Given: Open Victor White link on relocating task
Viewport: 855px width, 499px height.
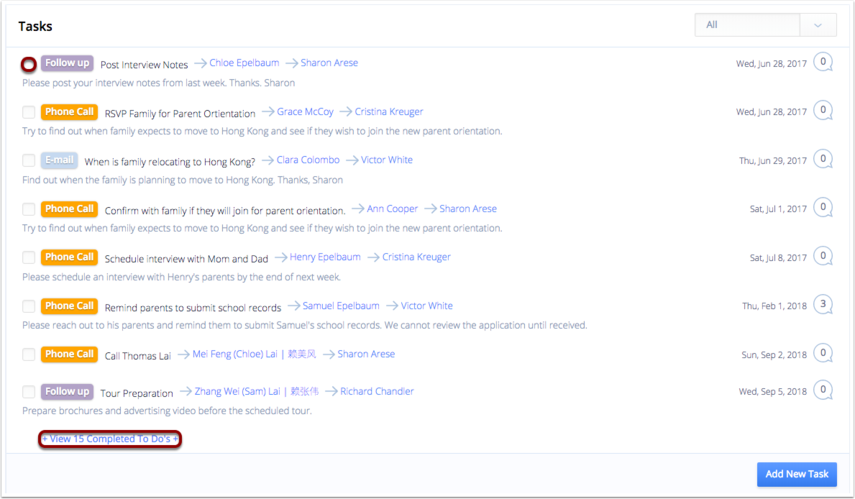Looking at the screenshot, I should click(x=387, y=160).
